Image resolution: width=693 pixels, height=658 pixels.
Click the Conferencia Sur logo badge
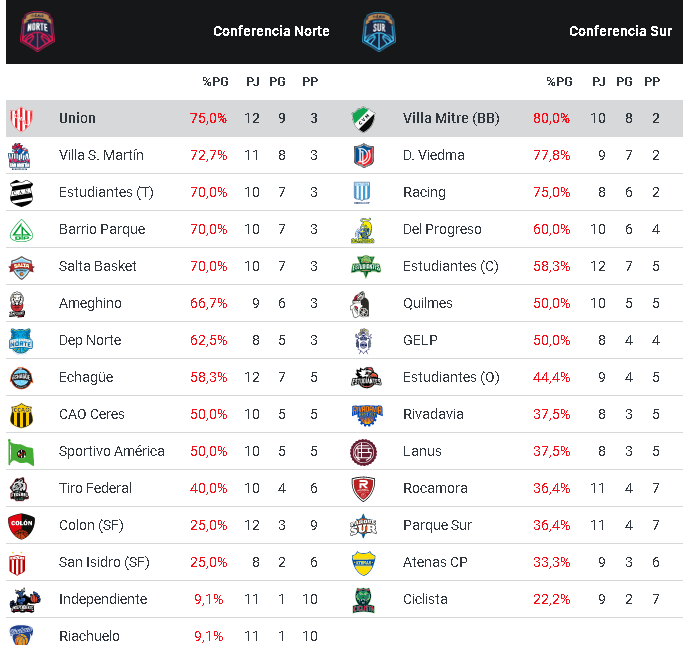(x=379, y=31)
